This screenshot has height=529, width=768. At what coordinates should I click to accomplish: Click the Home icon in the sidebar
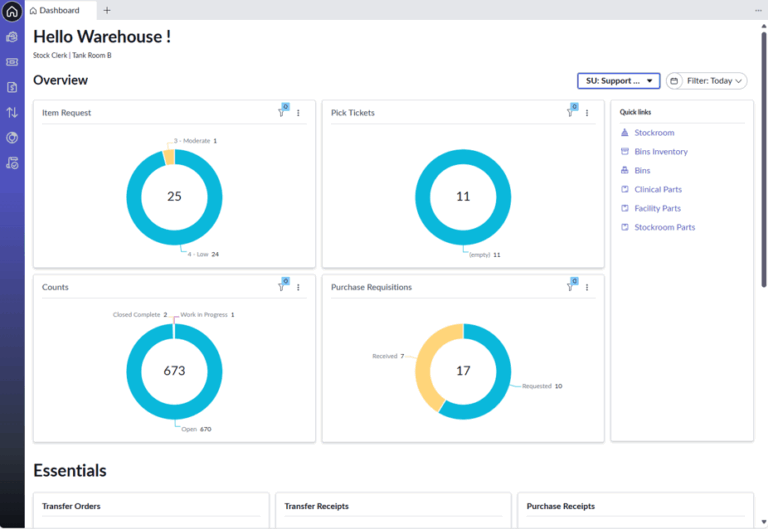(12, 12)
